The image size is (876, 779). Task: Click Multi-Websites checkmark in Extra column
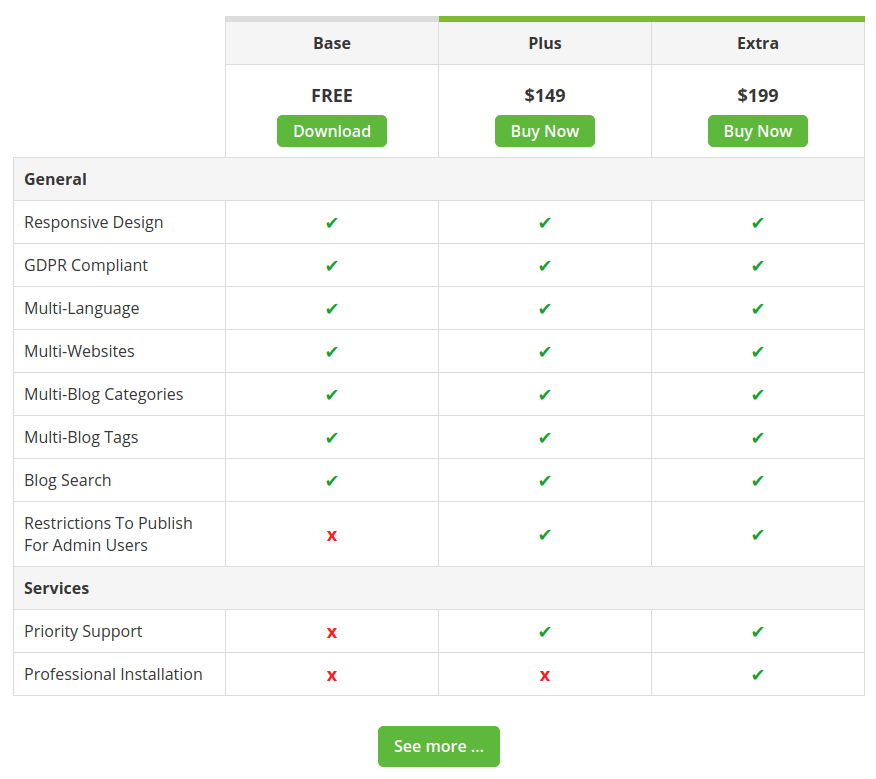point(758,352)
